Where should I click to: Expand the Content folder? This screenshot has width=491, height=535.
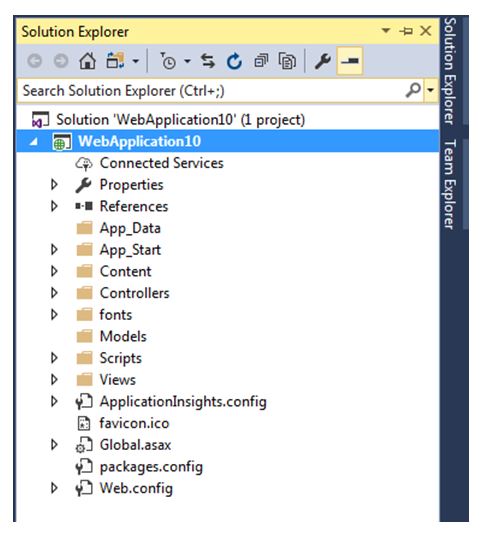pyautogui.click(x=54, y=271)
